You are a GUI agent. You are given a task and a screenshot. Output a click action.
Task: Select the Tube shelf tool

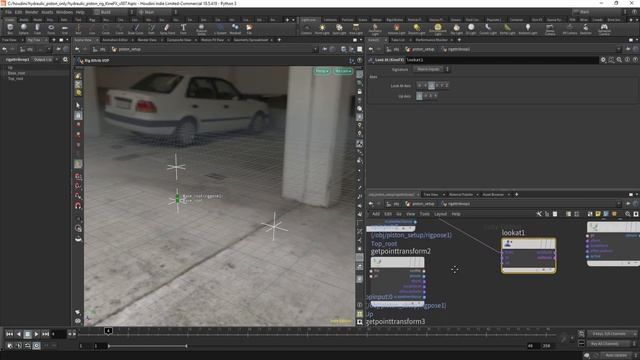37,29
